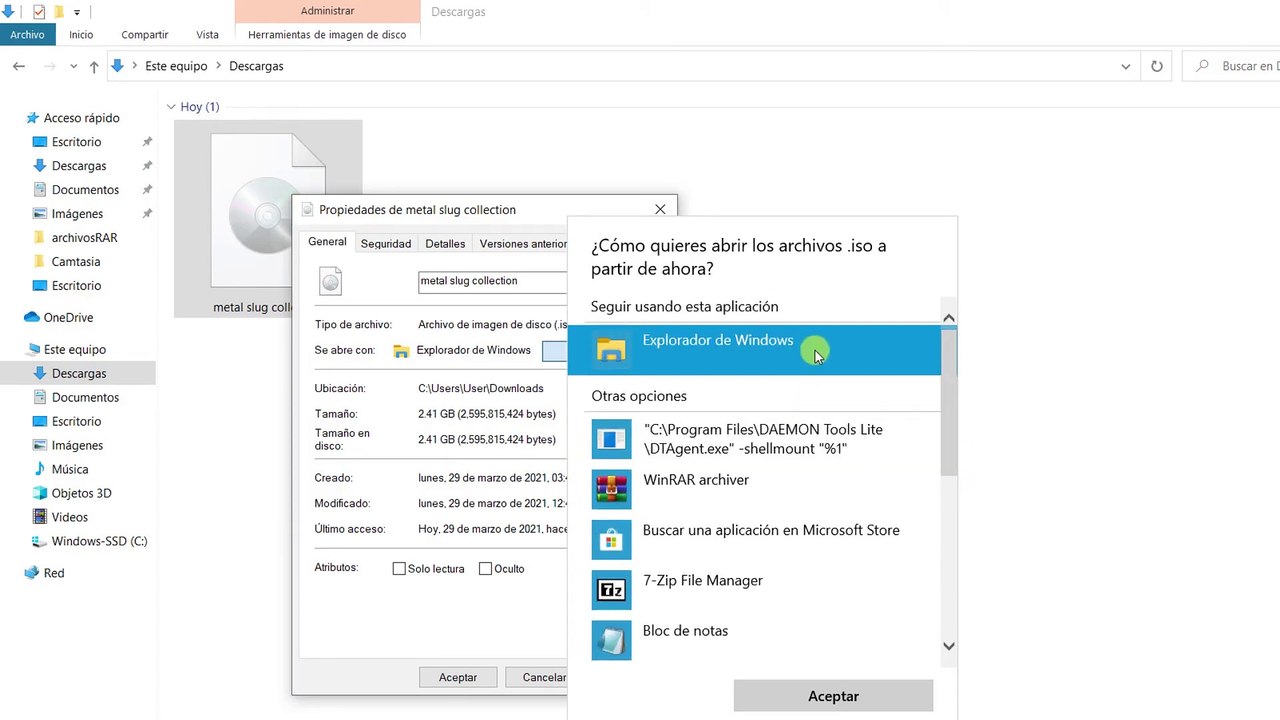Pick the DAEMON Tools Lite app icon
The height and width of the screenshot is (720, 1280).
click(611, 439)
